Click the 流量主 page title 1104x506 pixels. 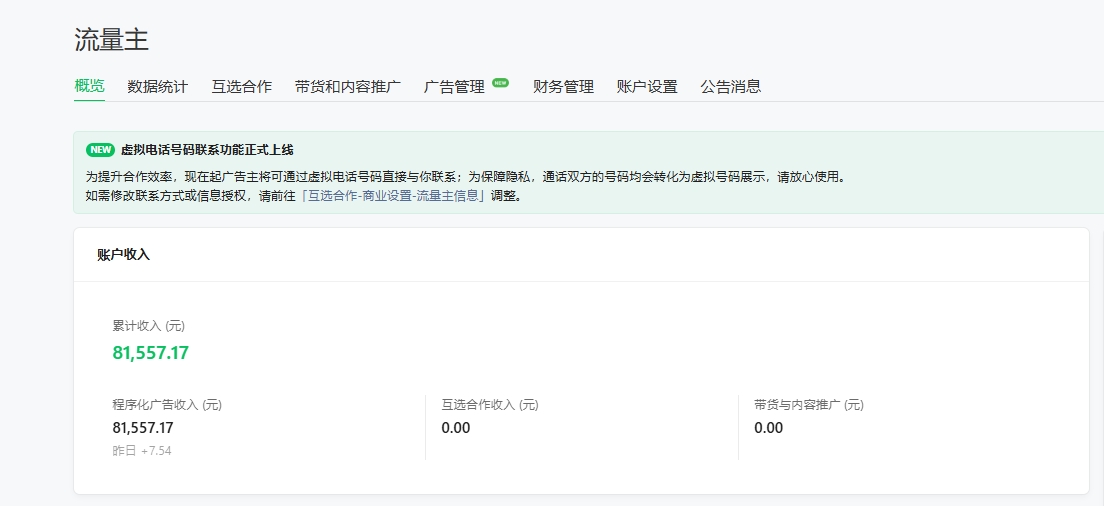(111, 39)
